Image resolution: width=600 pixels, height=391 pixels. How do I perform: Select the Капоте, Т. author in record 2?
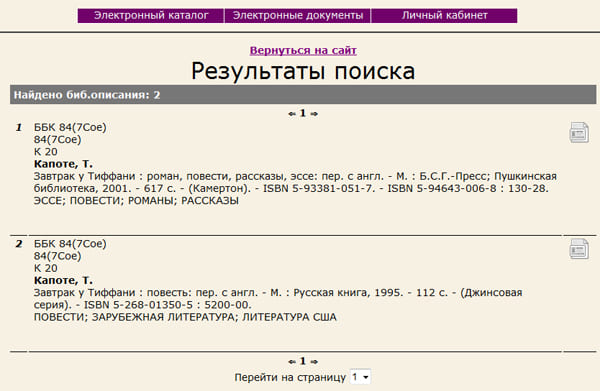pyautogui.click(x=63, y=280)
